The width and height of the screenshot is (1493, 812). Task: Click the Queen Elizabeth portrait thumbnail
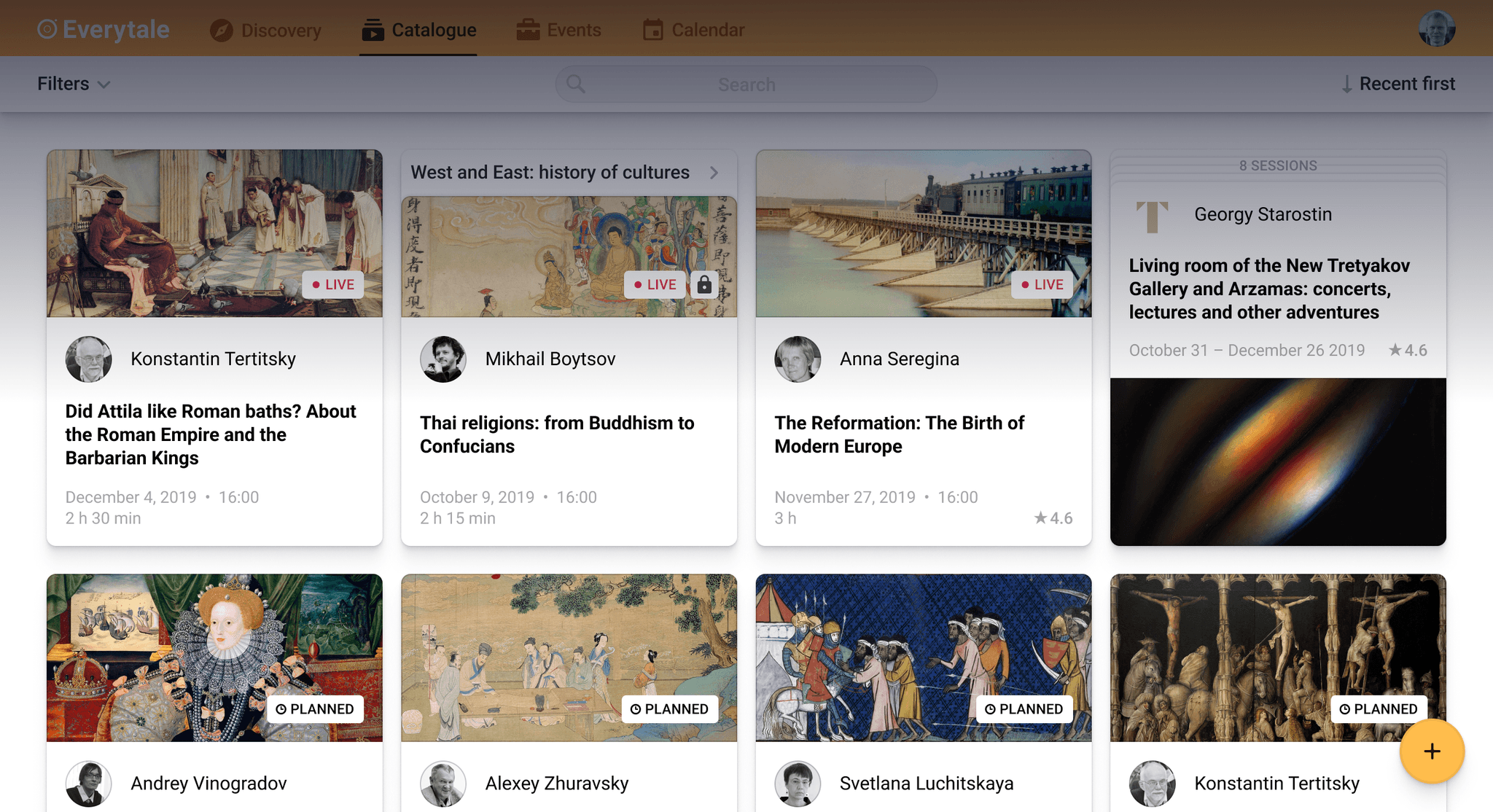214,657
